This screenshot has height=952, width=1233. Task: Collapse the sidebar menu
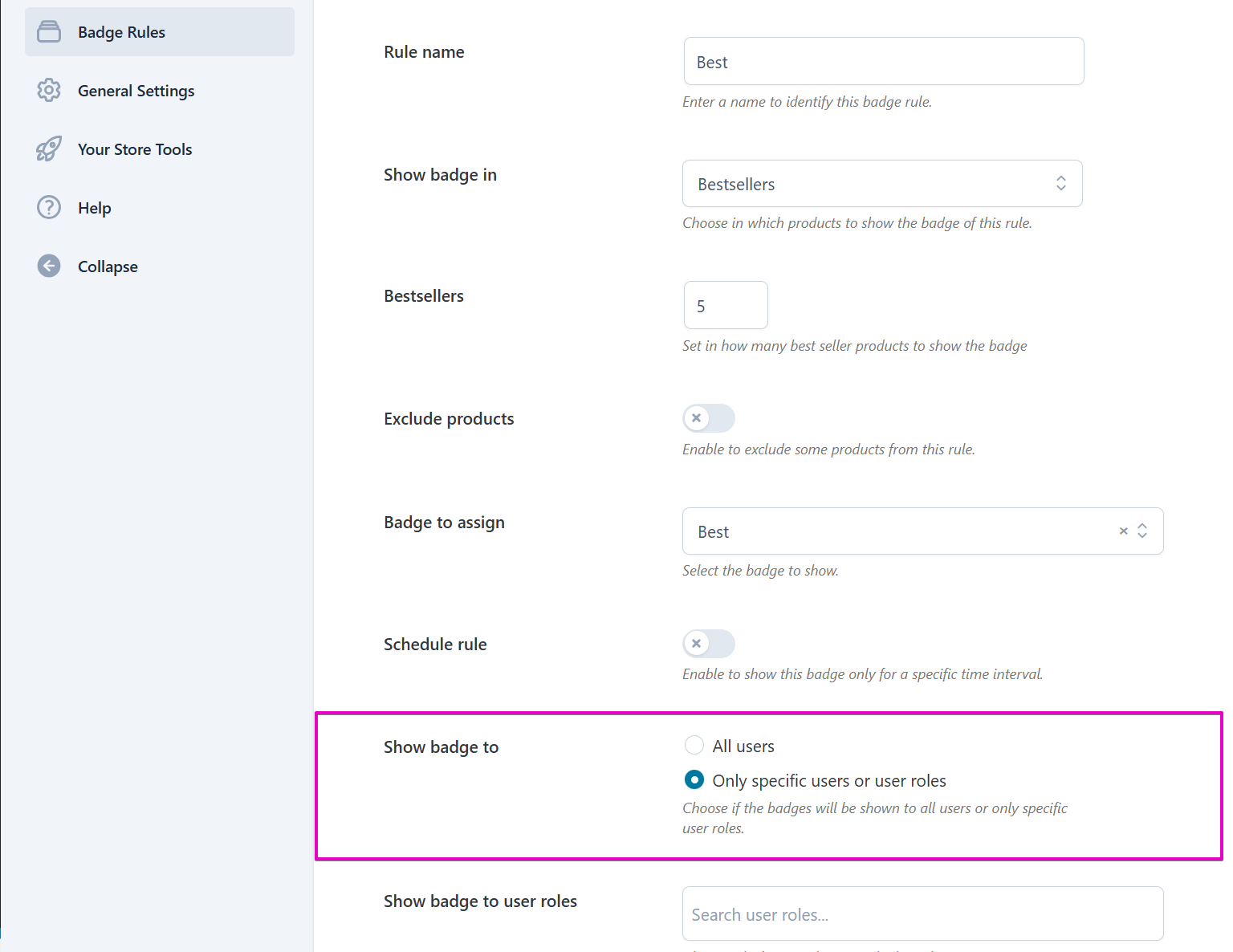point(108,266)
